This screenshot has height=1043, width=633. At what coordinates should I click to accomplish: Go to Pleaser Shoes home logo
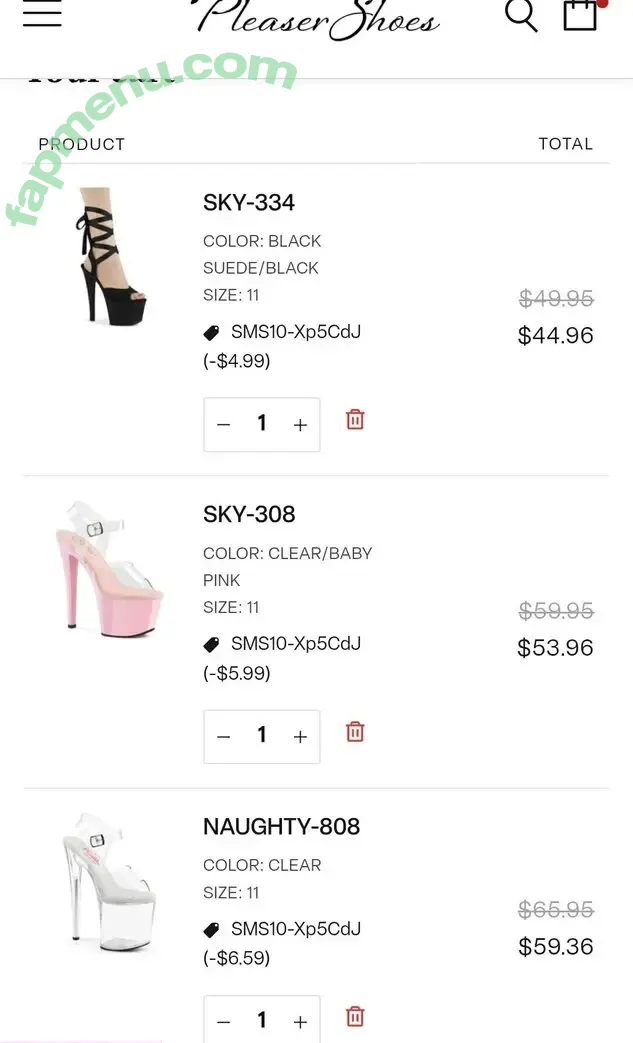coord(315,18)
